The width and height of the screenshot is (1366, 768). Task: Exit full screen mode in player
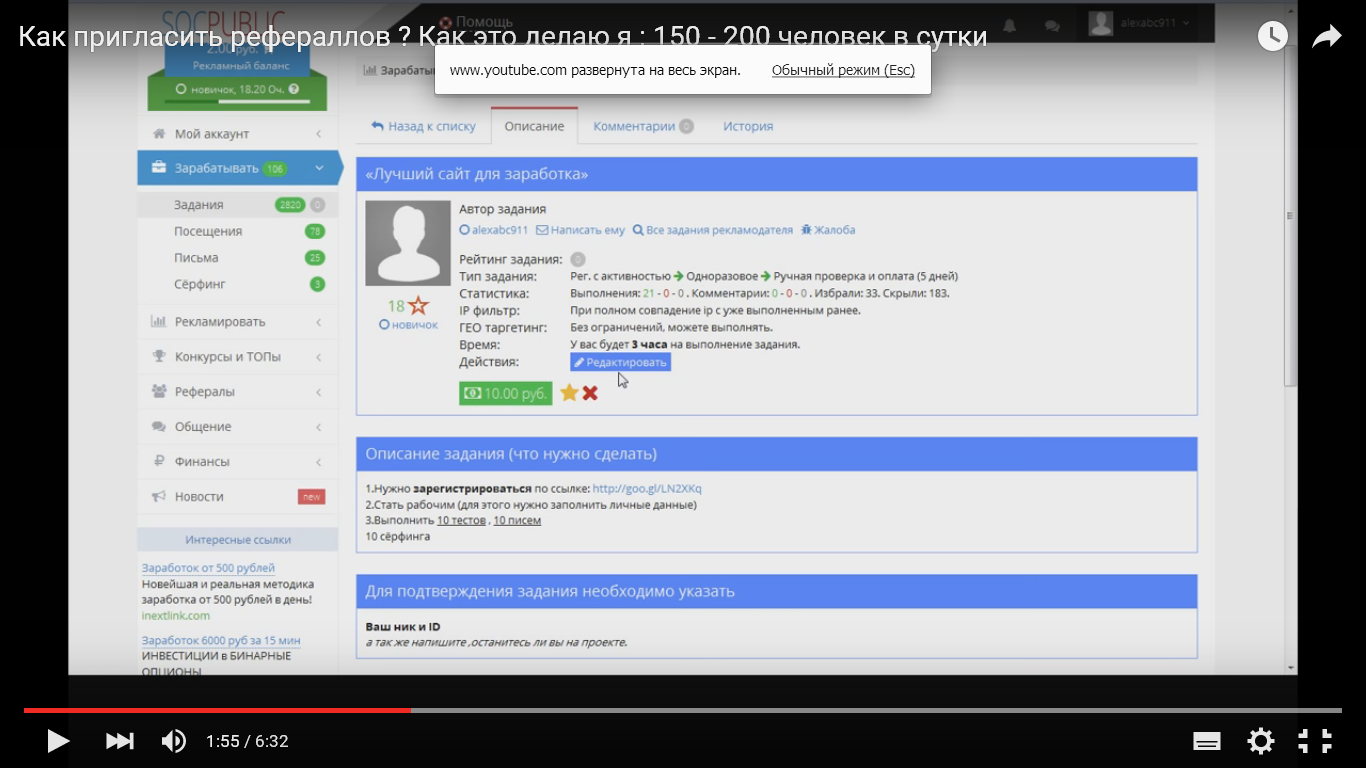click(1315, 741)
